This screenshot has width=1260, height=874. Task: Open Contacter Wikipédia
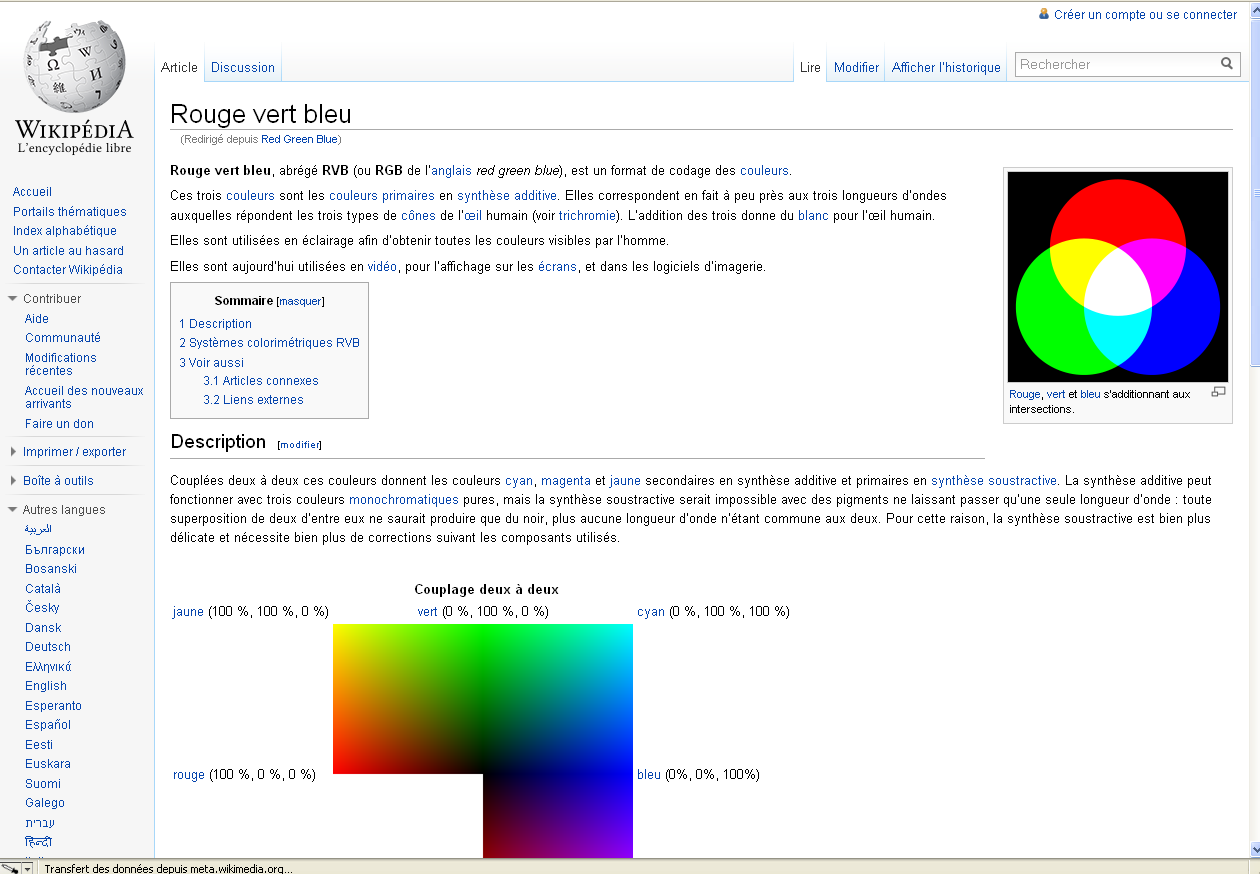click(x=68, y=270)
